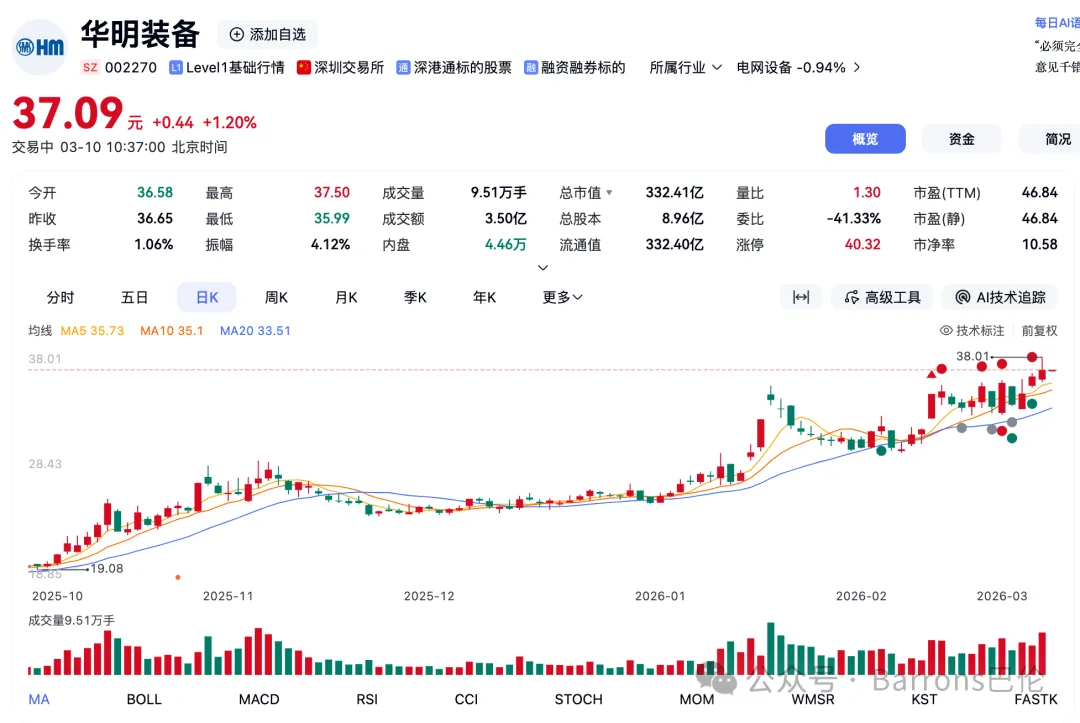This screenshot has height=723, width=1080.
Task: Switch to the 简况 tab
Action: (x=1055, y=139)
